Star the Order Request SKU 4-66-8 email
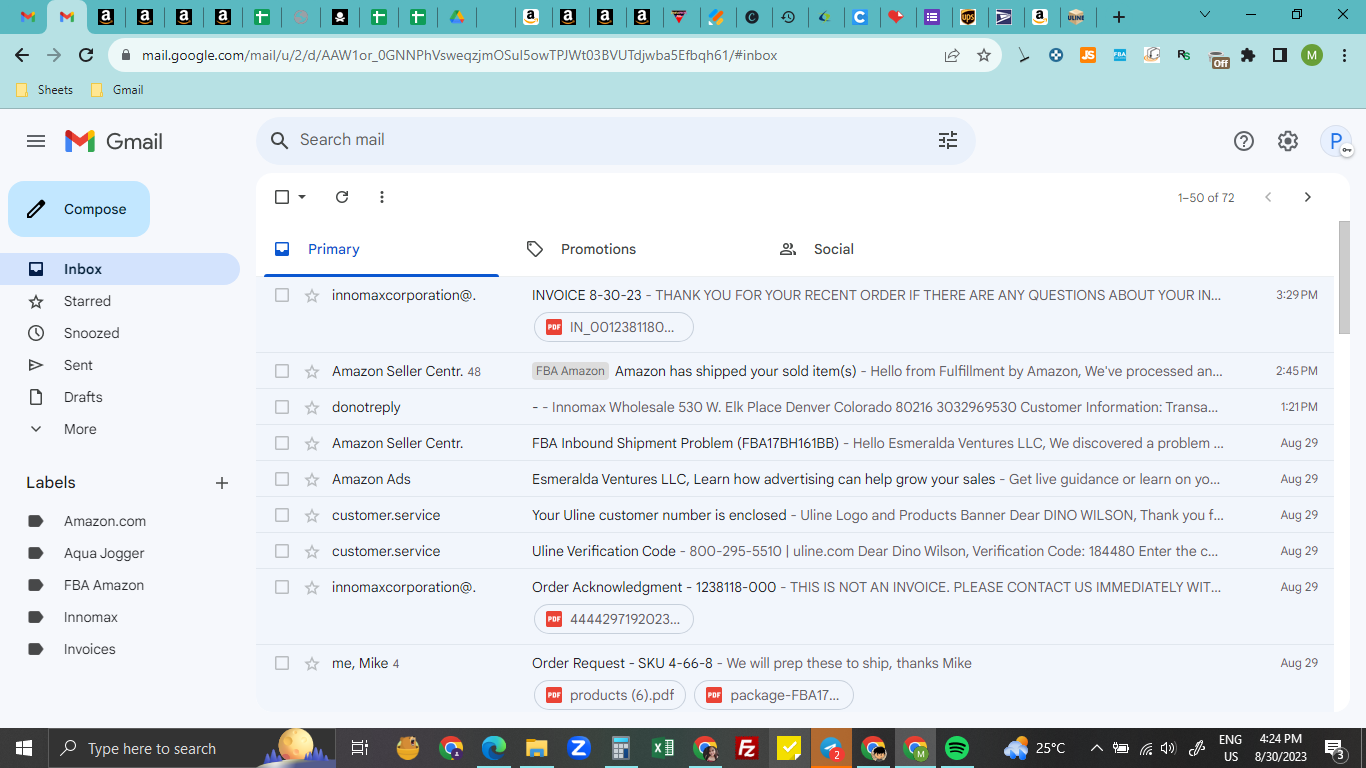1366x768 pixels. point(312,663)
